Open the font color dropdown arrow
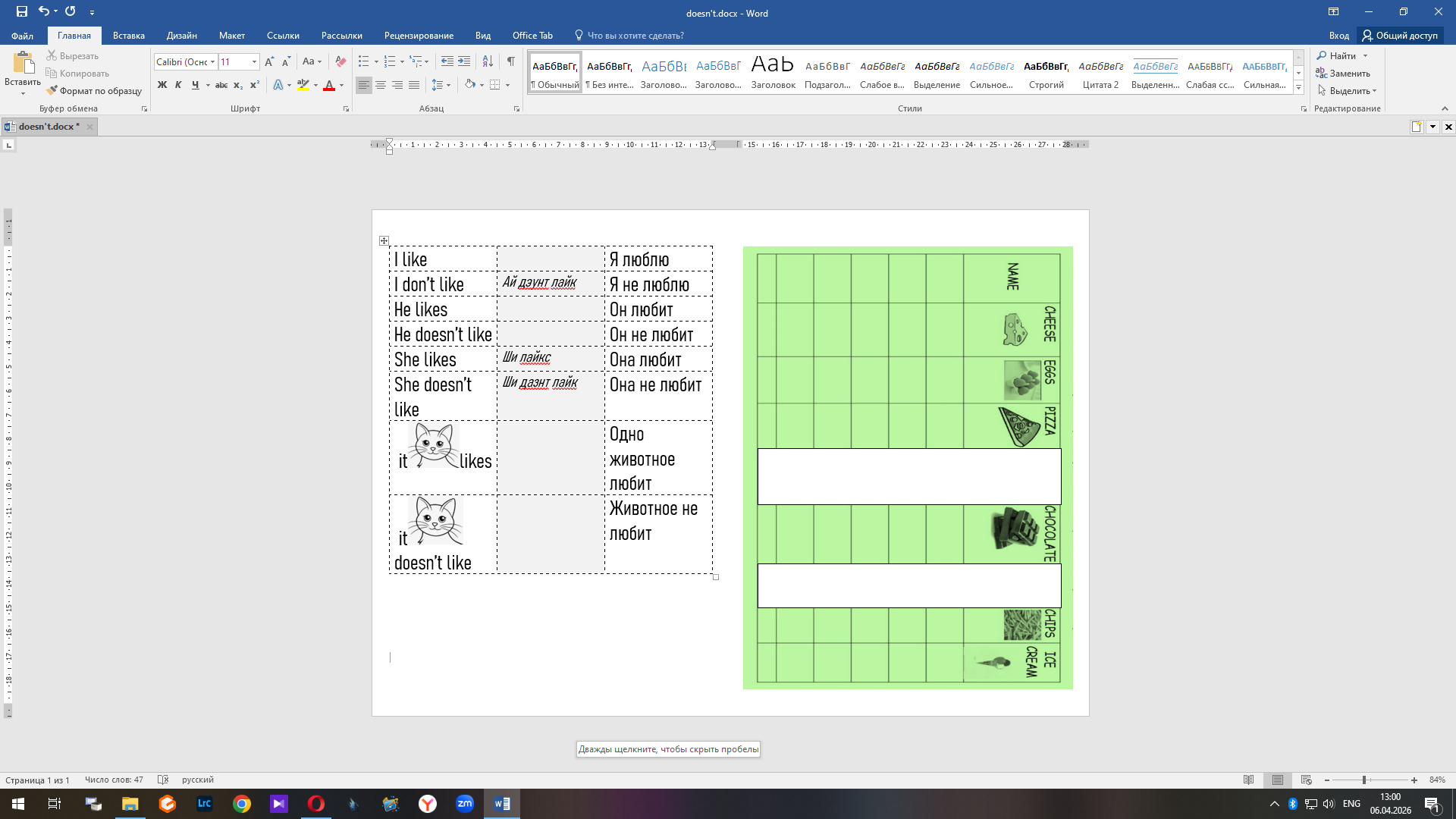The height and width of the screenshot is (819, 1456). coord(342,85)
